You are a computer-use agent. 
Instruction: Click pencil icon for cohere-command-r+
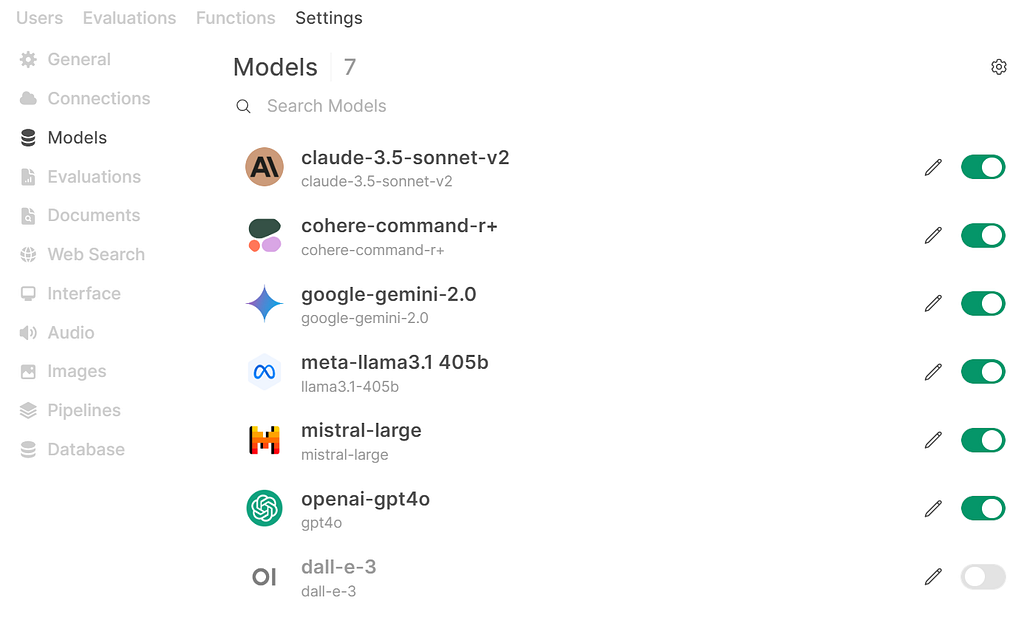[x=933, y=235]
